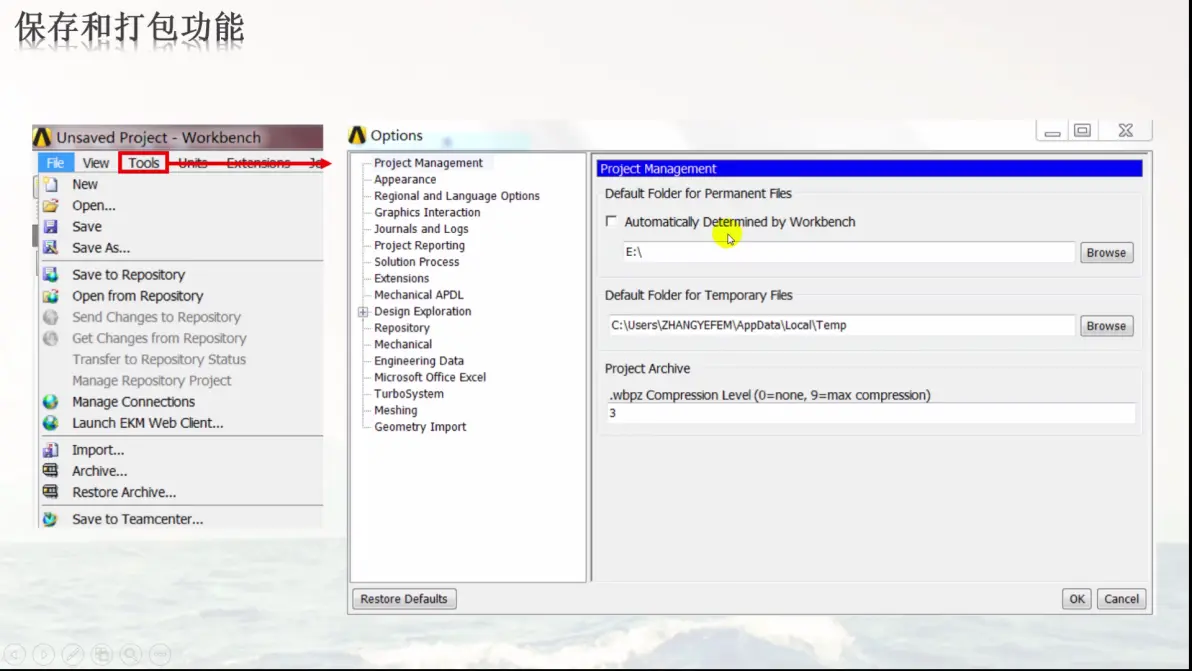Image resolution: width=1192 pixels, height=671 pixels.
Task: Click the slideshow pen tool icon
Action: click(73, 654)
